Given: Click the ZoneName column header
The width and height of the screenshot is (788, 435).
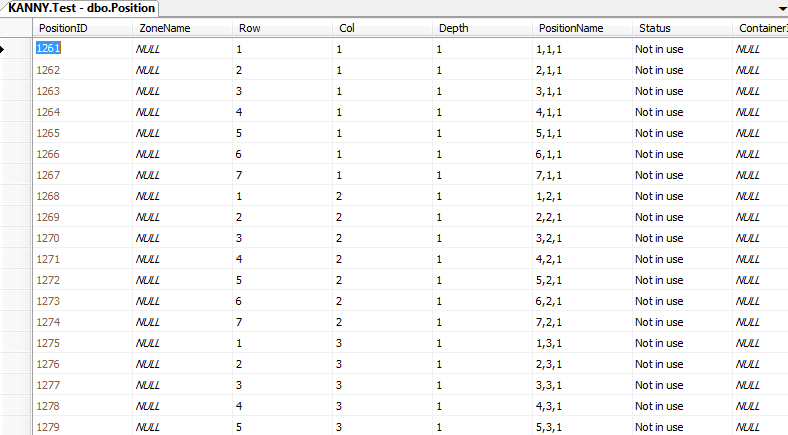Looking at the screenshot, I should tap(182, 28).
